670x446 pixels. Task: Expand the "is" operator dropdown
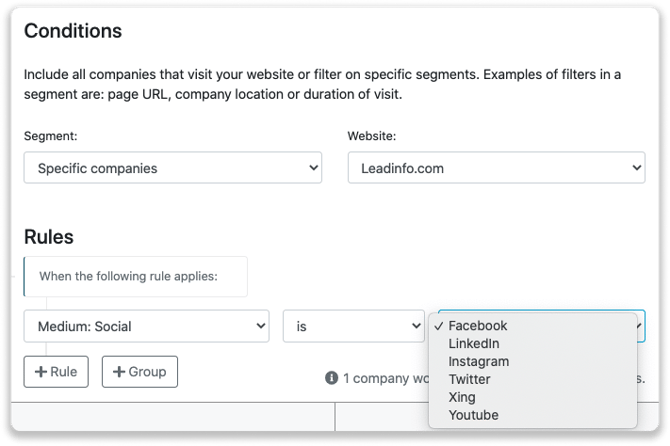pos(354,326)
